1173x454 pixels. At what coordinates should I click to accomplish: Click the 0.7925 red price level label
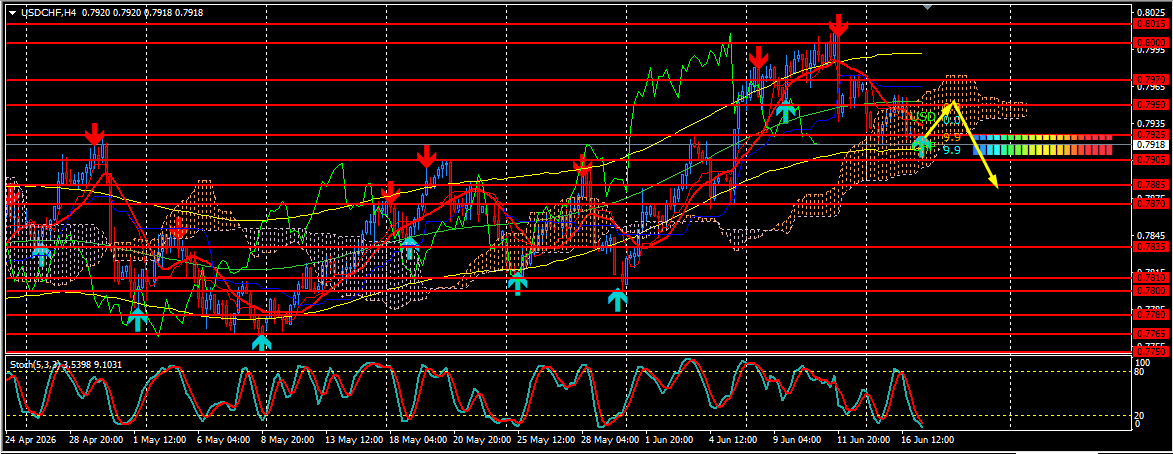(x=1151, y=135)
